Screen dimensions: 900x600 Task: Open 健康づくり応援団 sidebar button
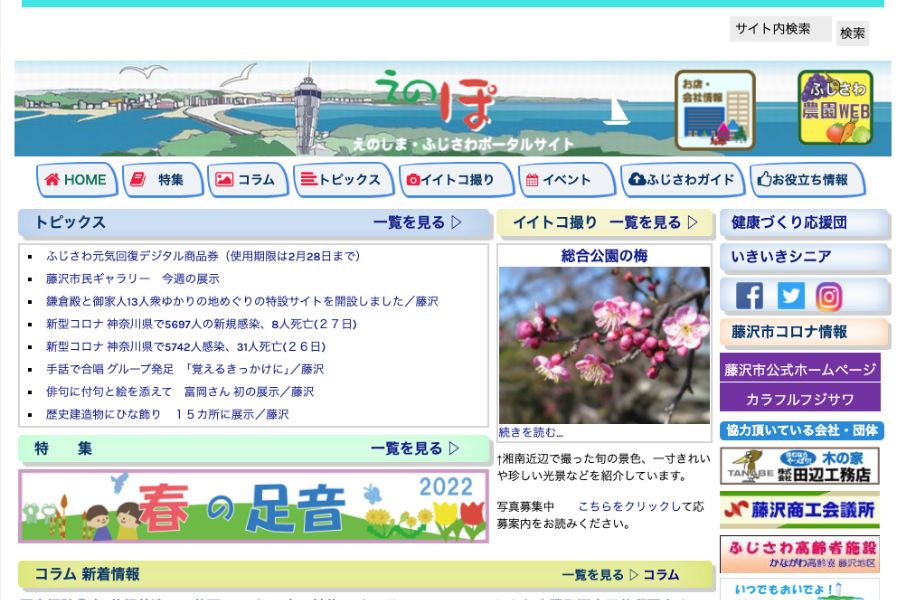(804, 223)
